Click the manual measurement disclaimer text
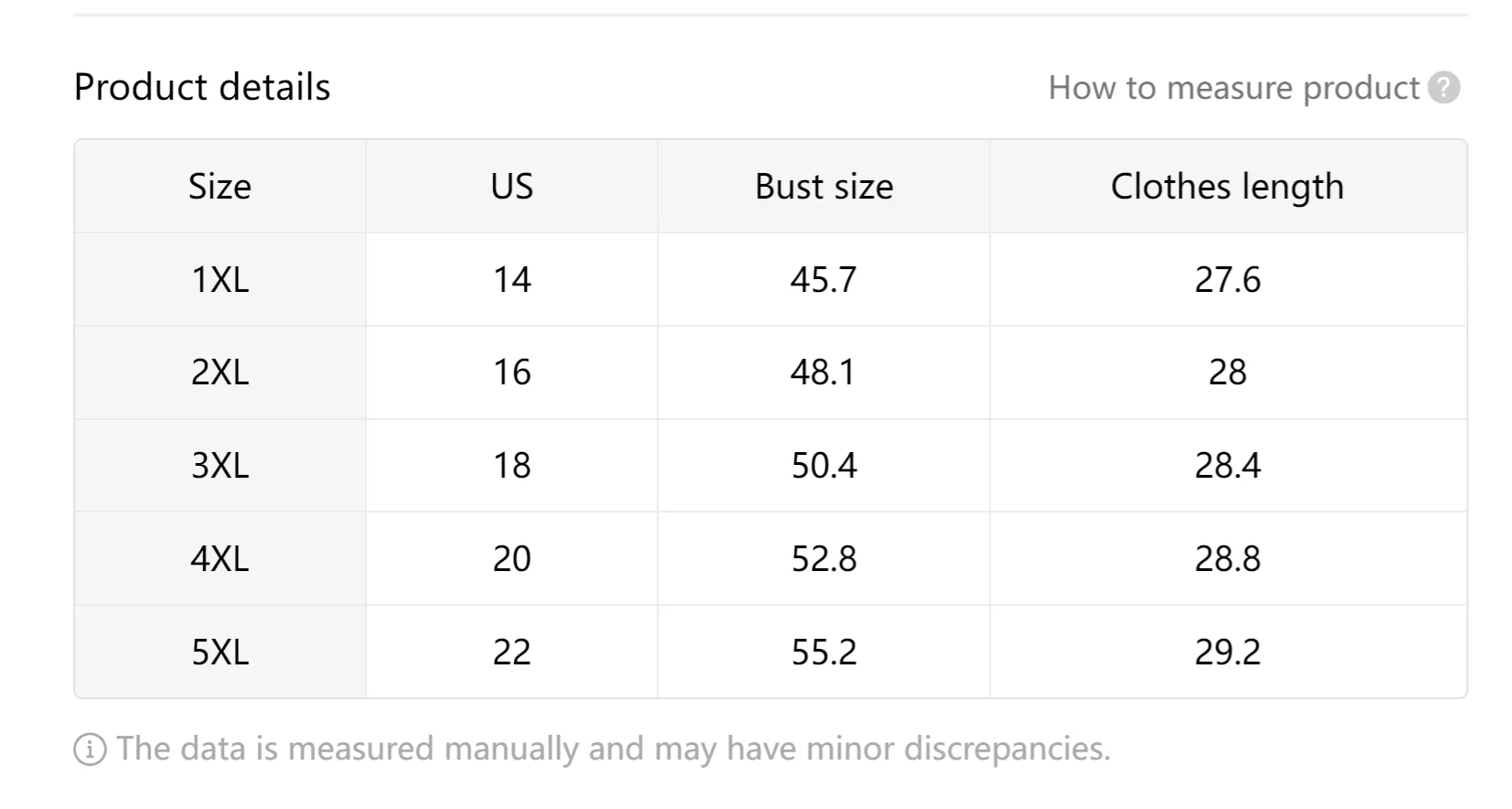Screen dimensions: 1512x809 click(x=613, y=750)
